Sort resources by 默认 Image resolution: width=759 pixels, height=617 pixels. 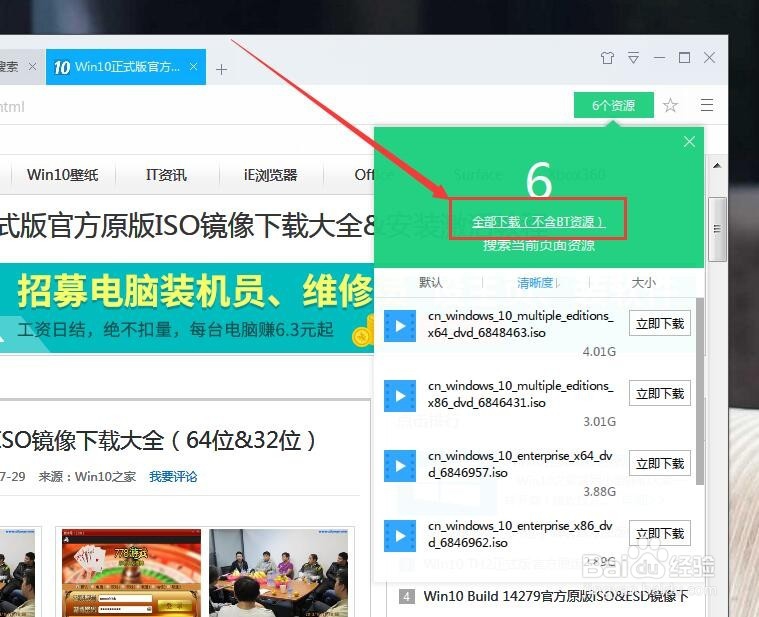(430, 282)
